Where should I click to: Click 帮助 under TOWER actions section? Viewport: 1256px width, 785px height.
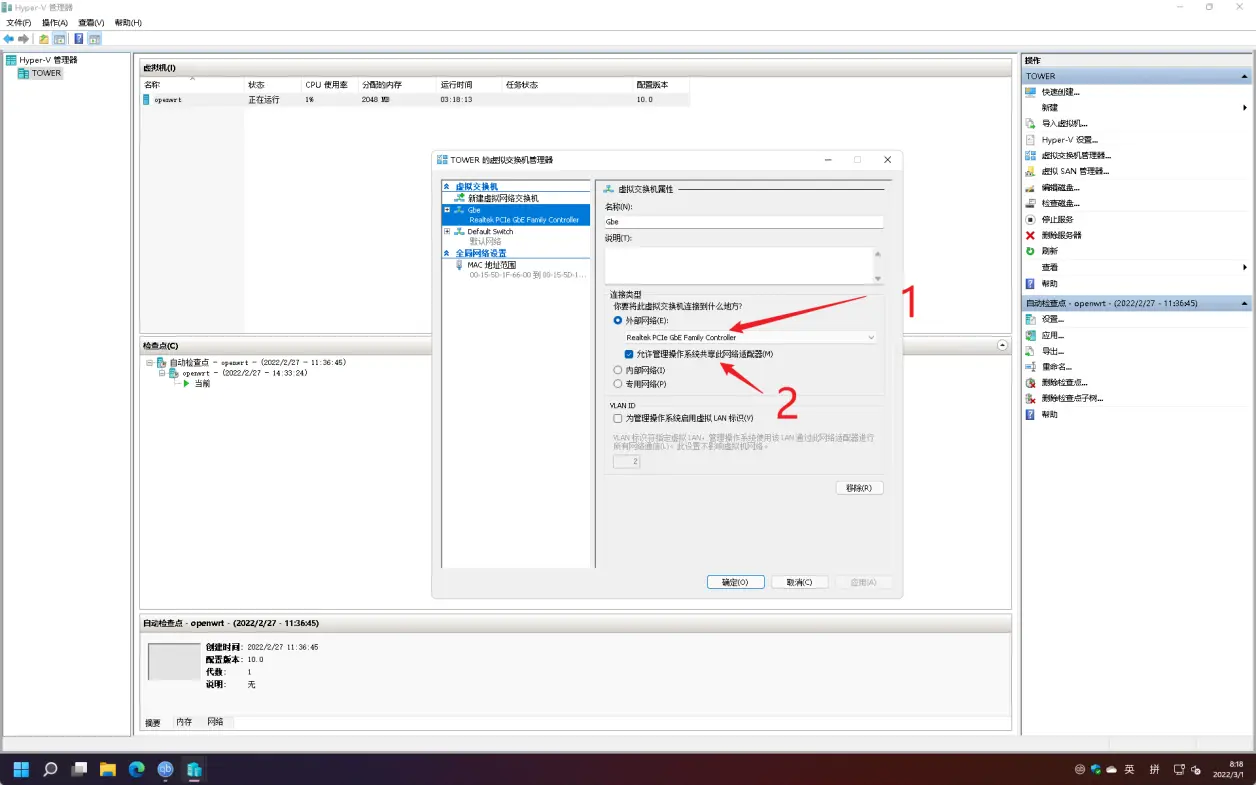point(1049,283)
